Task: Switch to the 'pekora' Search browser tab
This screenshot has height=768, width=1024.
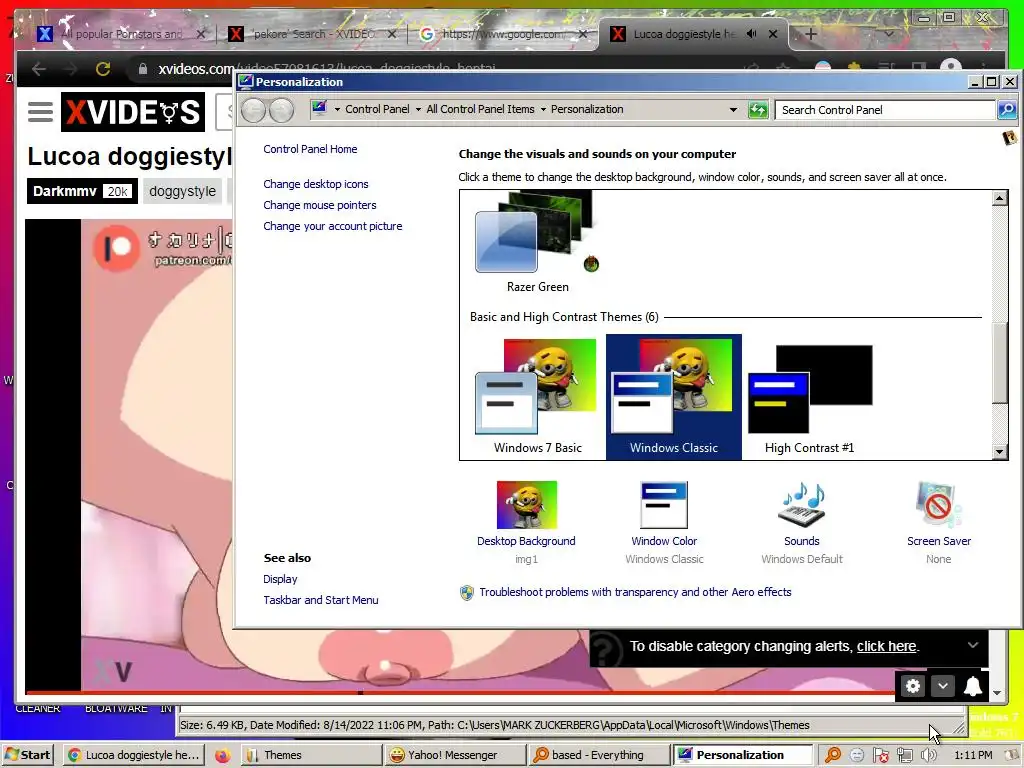Action: click(312, 34)
